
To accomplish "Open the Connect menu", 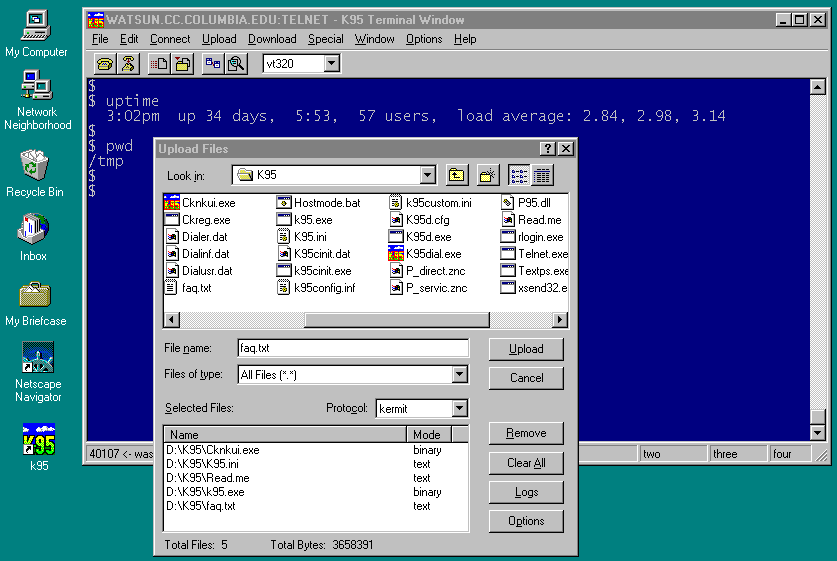I will click(170, 39).
